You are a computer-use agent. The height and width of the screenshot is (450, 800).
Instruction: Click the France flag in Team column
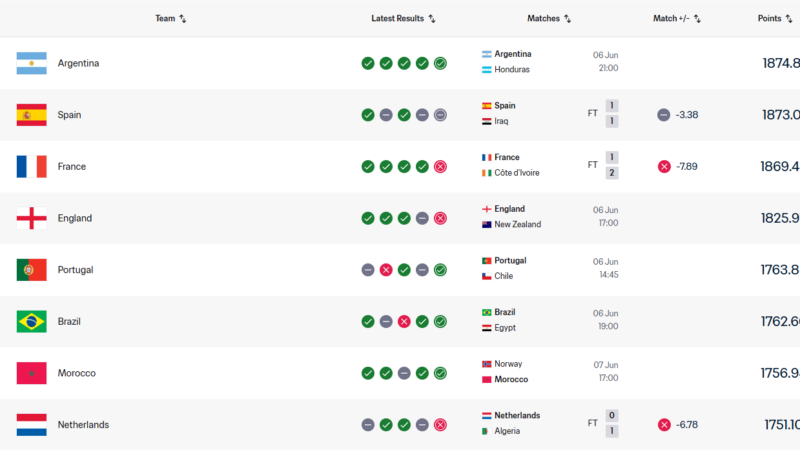32,166
